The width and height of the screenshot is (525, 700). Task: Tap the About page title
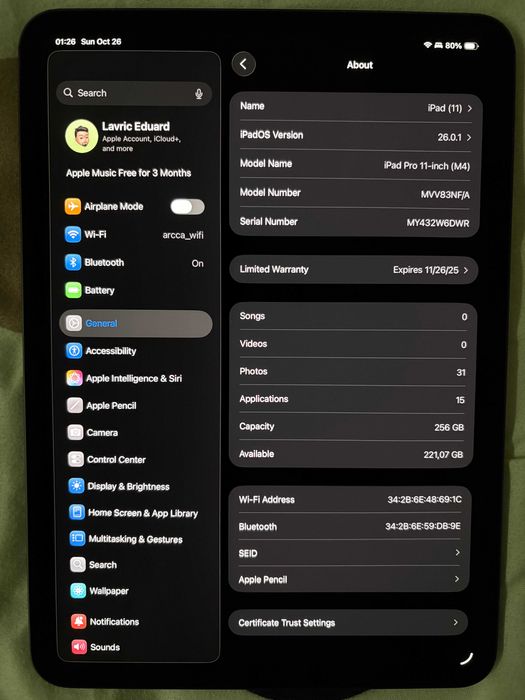(360, 65)
